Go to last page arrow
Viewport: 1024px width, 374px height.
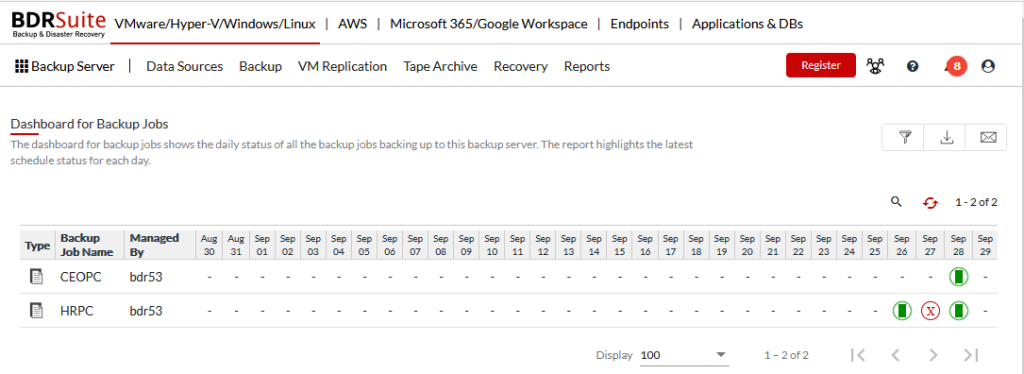[971, 355]
